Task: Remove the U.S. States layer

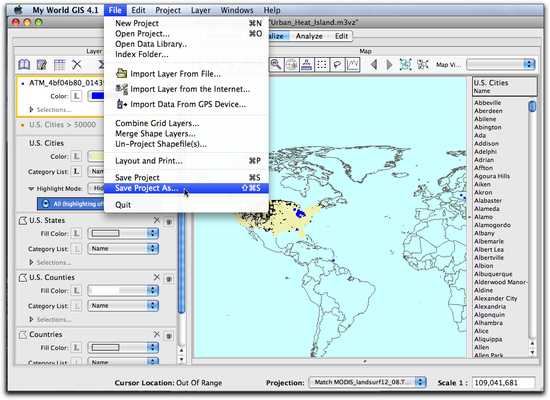Action: coord(157,220)
